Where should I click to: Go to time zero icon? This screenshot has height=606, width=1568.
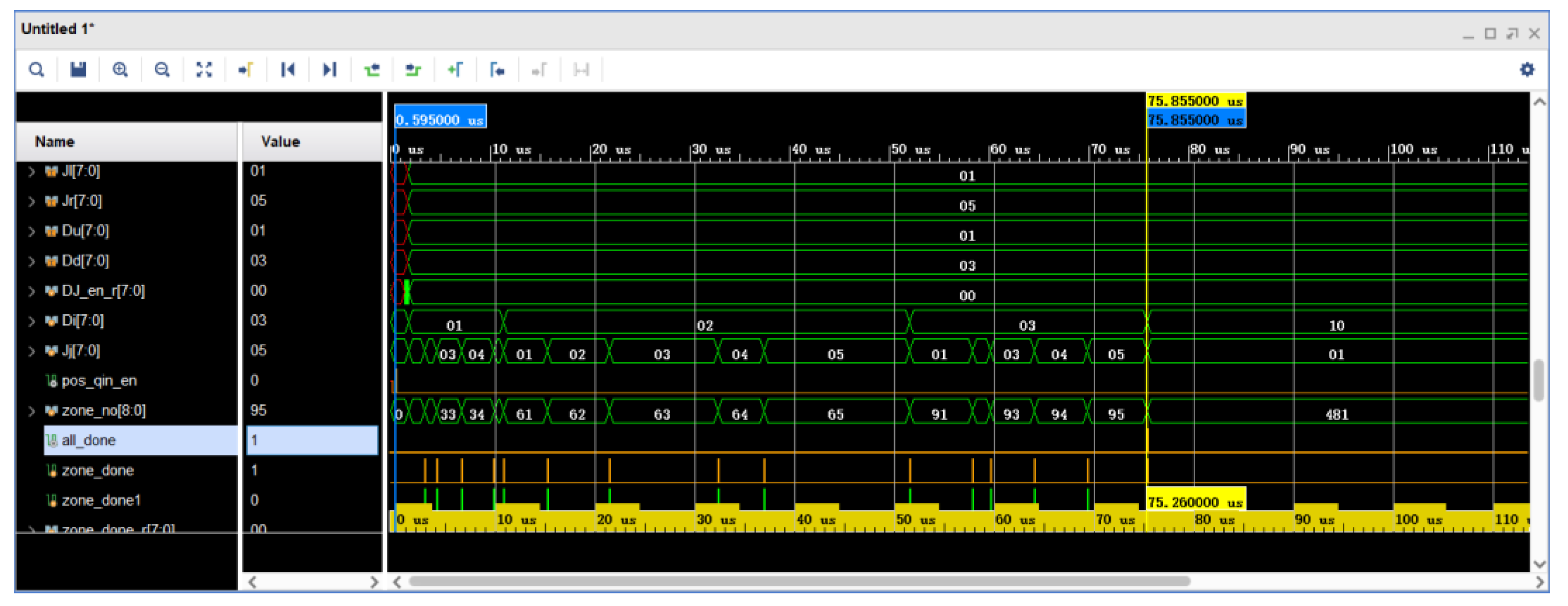point(288,69)
